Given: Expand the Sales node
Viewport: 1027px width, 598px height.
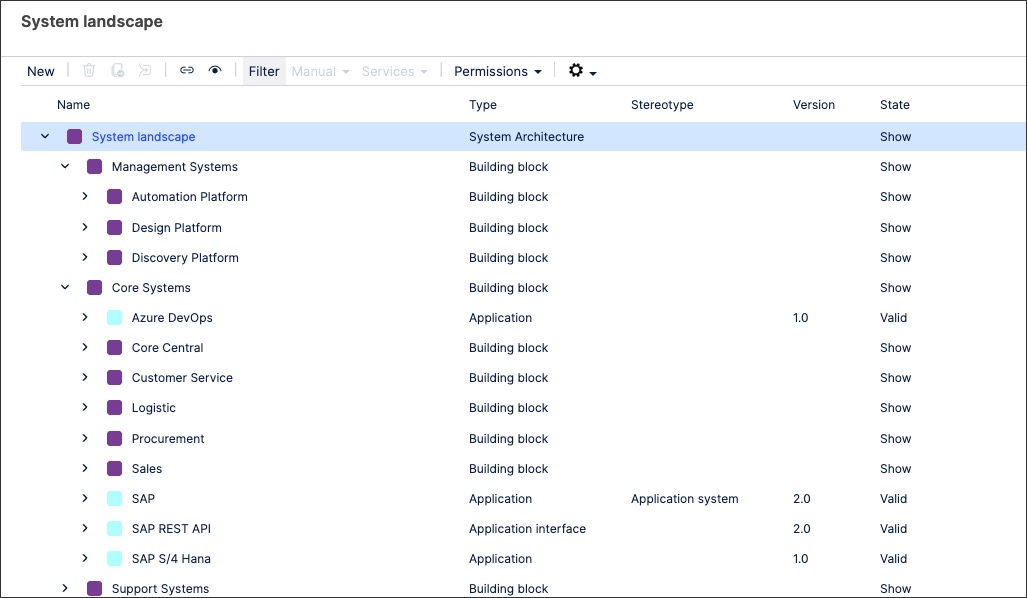Looking at the screenshot, I should tap(85, 468).
